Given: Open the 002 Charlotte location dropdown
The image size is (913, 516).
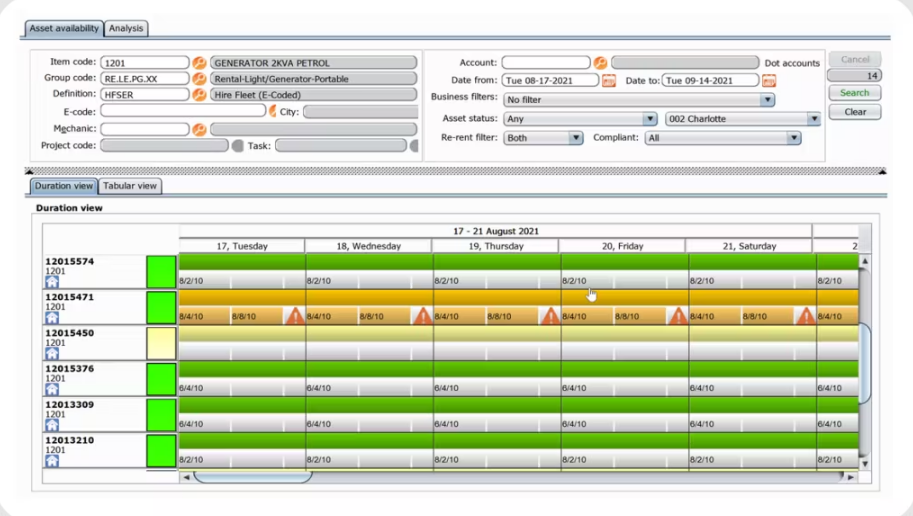Looking at the screenshot, I should click(813, 119).
